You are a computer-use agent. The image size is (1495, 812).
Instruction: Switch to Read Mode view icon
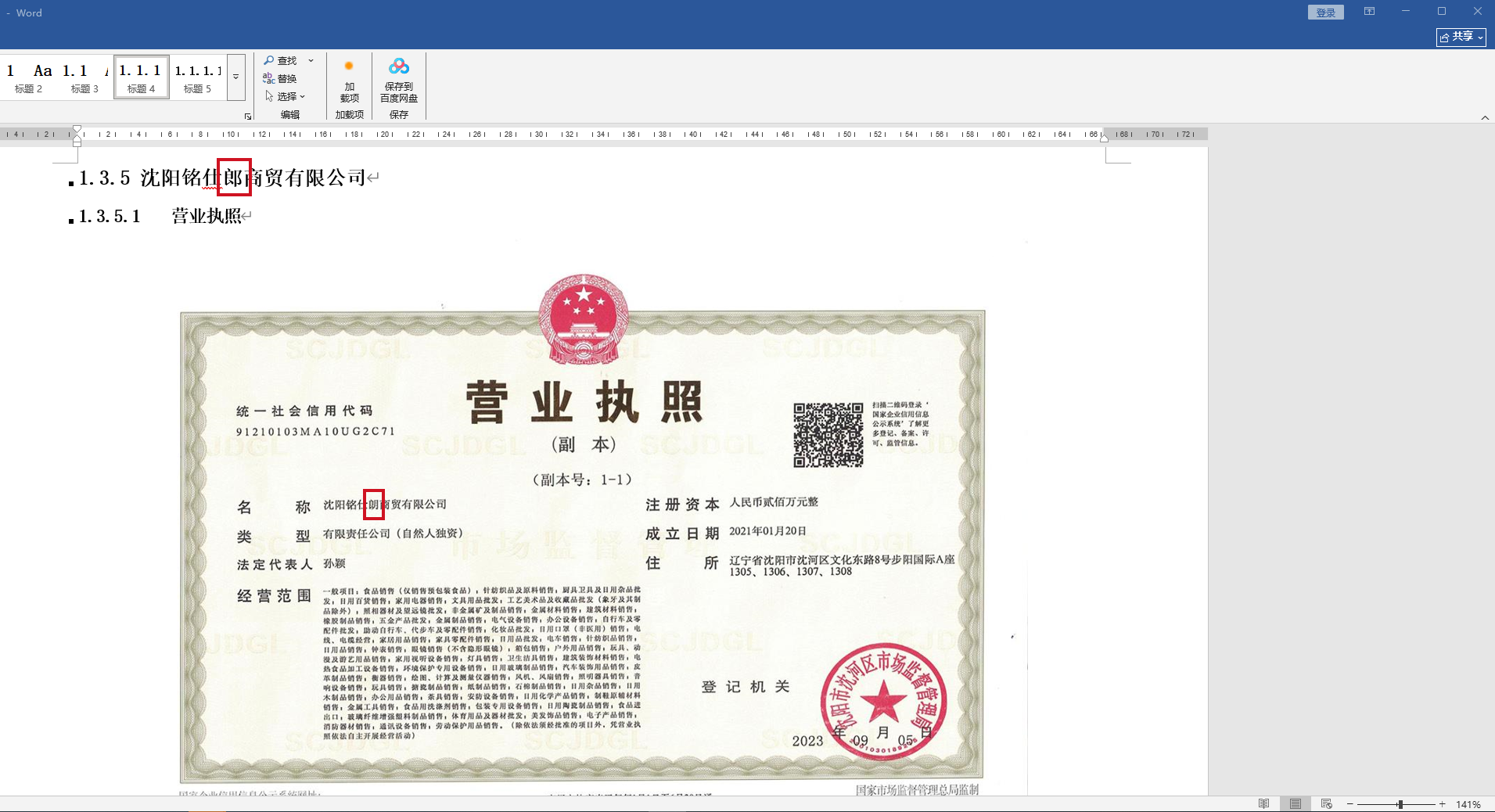click(1263, 804)
